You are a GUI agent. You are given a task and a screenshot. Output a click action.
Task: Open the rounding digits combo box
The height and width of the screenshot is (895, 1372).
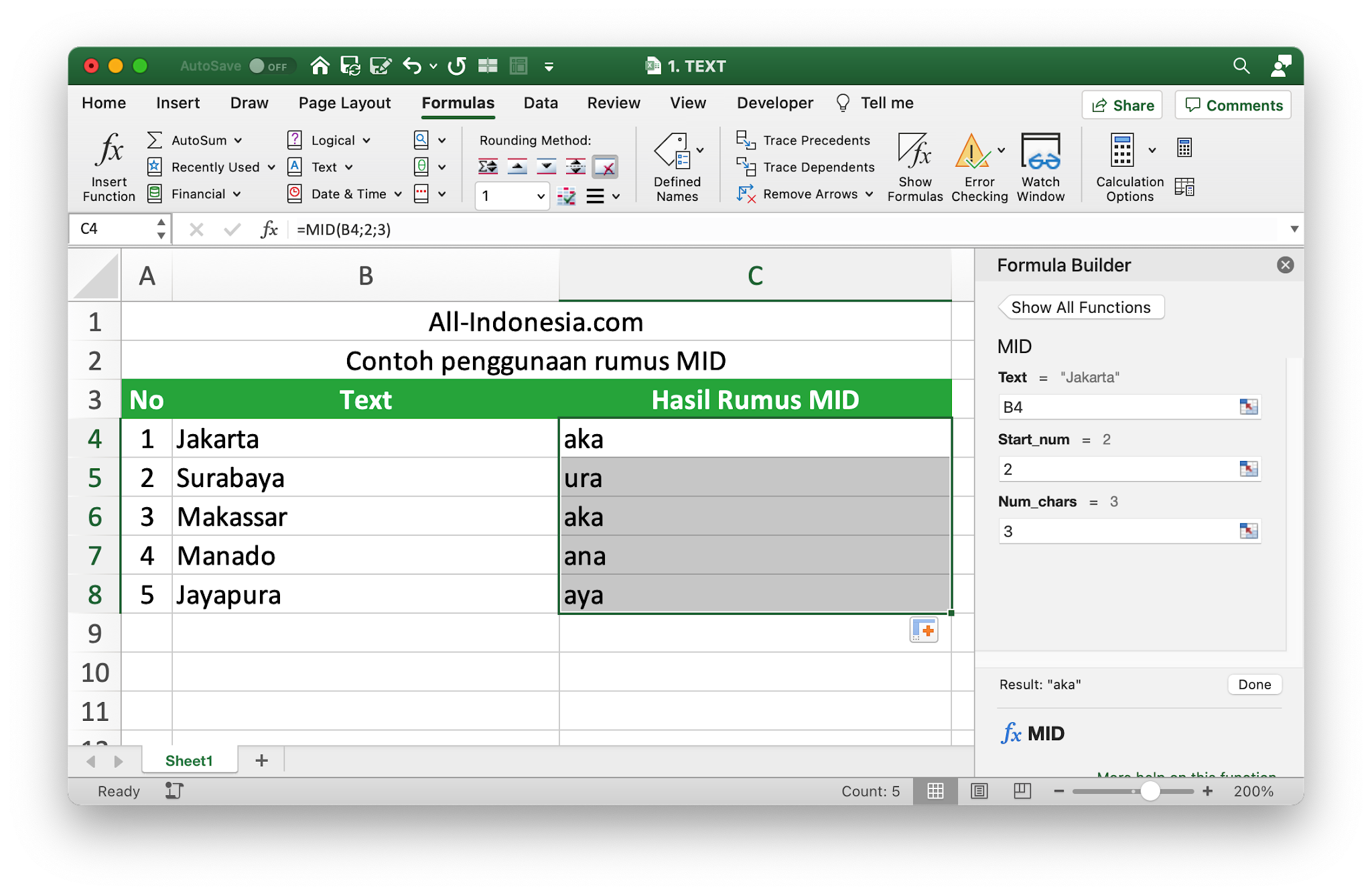[x=512, y=196]
